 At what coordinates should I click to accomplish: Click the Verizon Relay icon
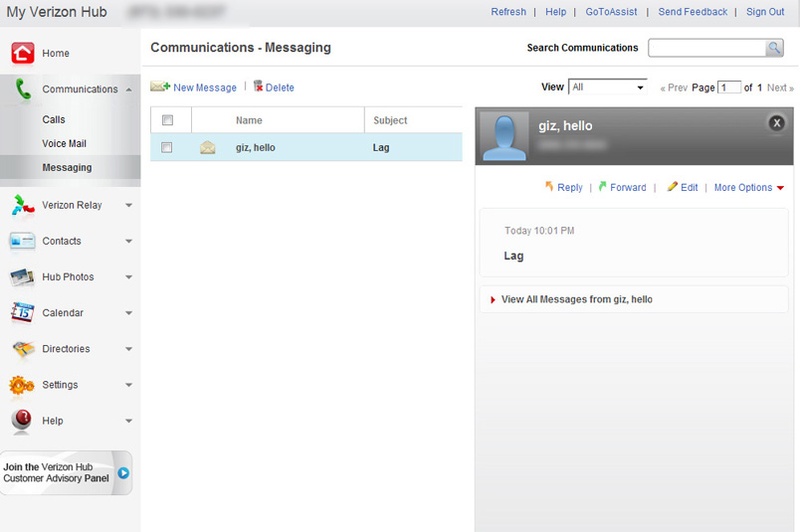[22, 205]
